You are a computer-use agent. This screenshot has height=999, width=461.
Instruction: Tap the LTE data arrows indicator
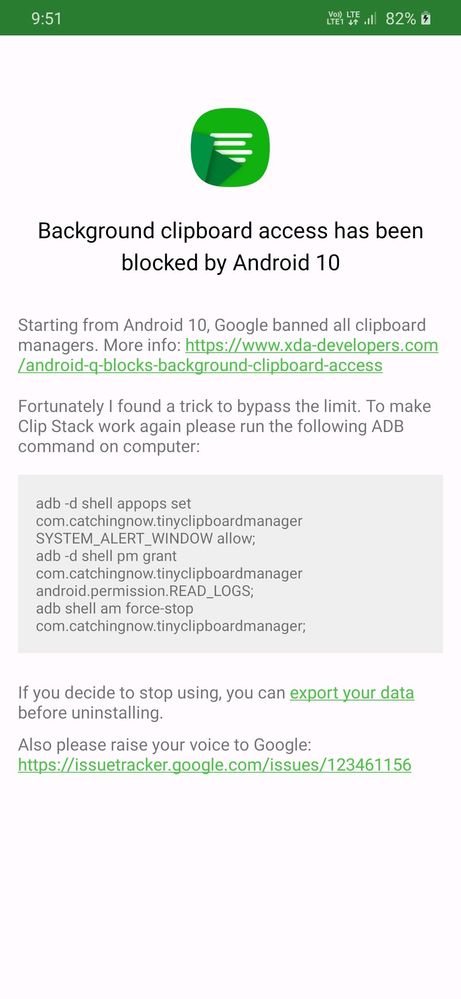(x=351, y=18)
